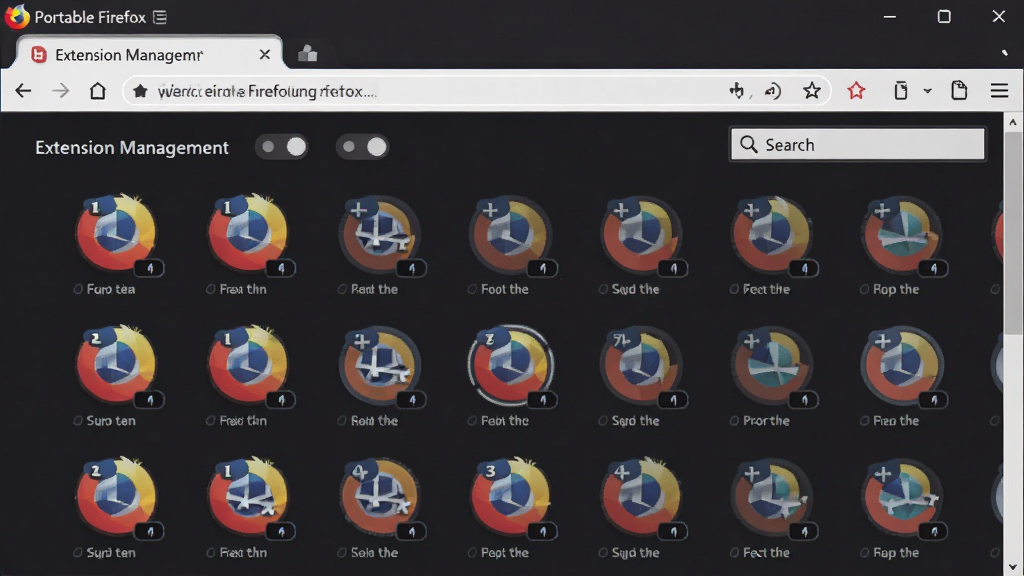Open the 'Rop the' extension icon
This screenshot has height=576, width=1024.
pos(902,234)
